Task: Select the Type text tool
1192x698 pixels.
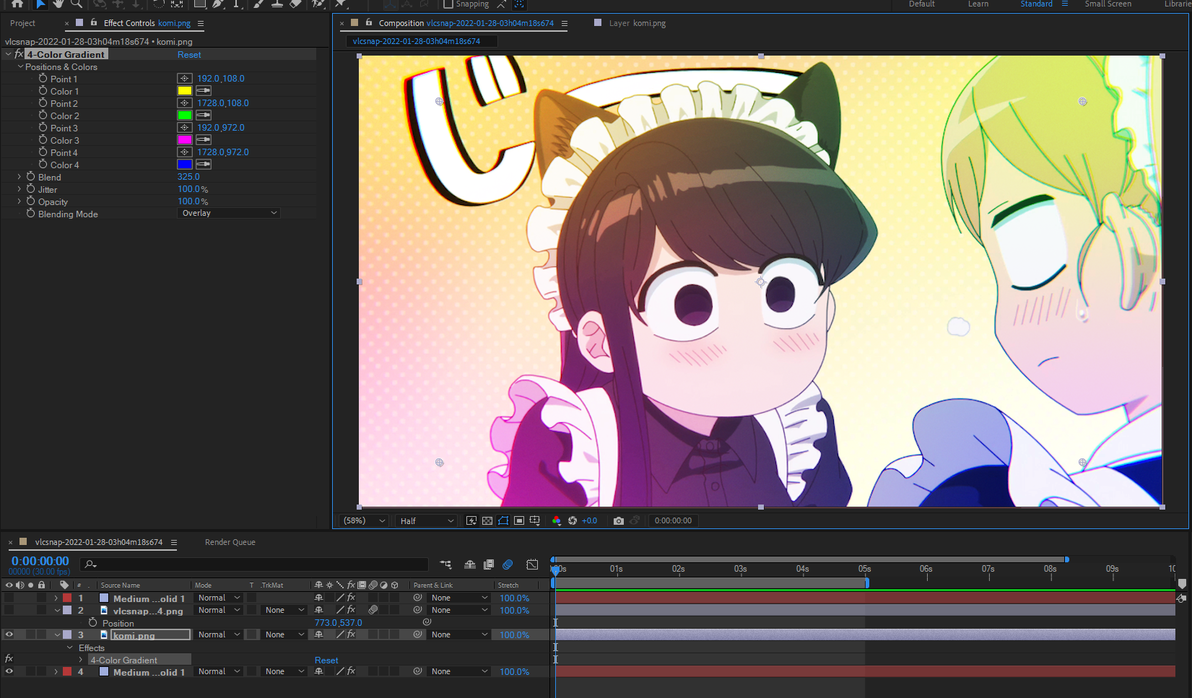Action: pyautogui.click(x=236, y=4)
